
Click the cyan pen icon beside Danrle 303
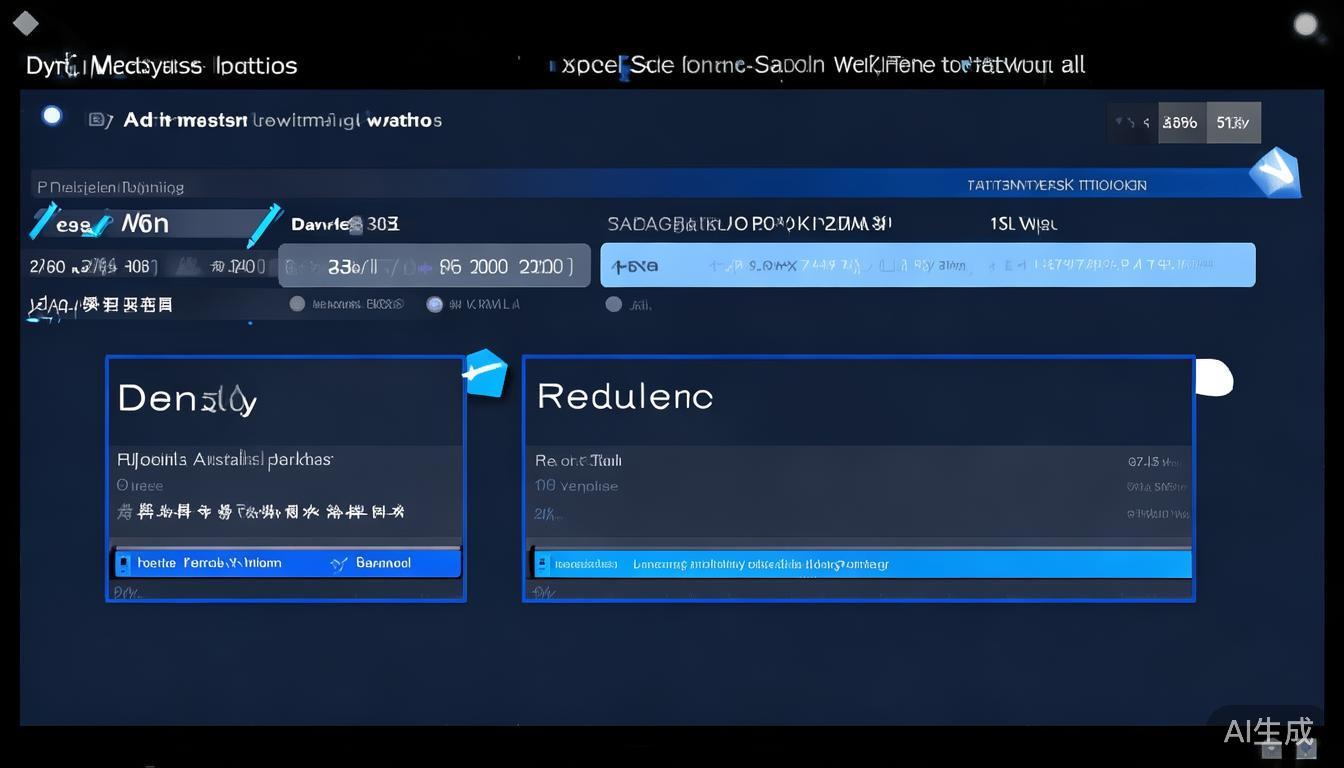tap(264, 225)
